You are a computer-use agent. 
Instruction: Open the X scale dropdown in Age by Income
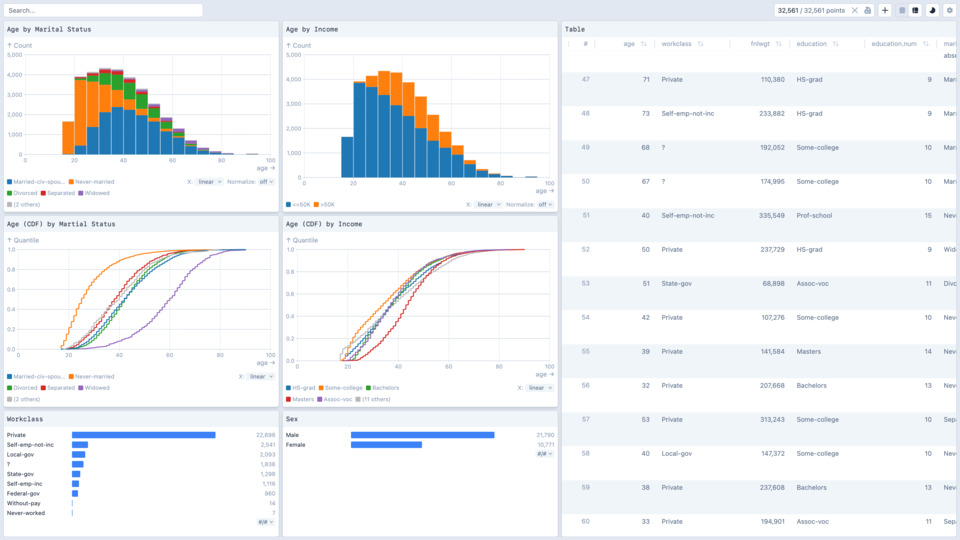[488, 204]
